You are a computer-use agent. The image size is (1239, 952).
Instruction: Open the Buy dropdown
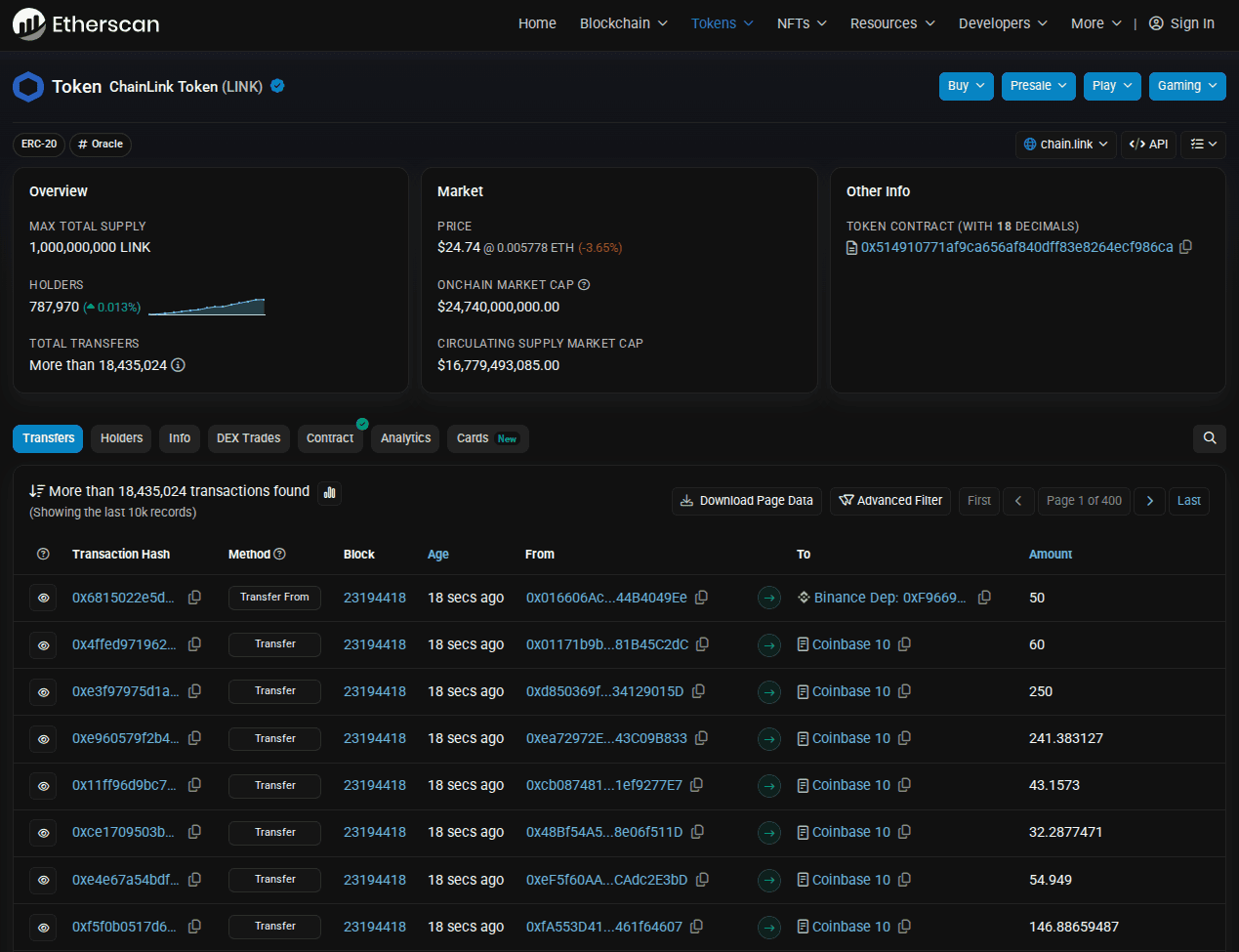pos(967,86)
